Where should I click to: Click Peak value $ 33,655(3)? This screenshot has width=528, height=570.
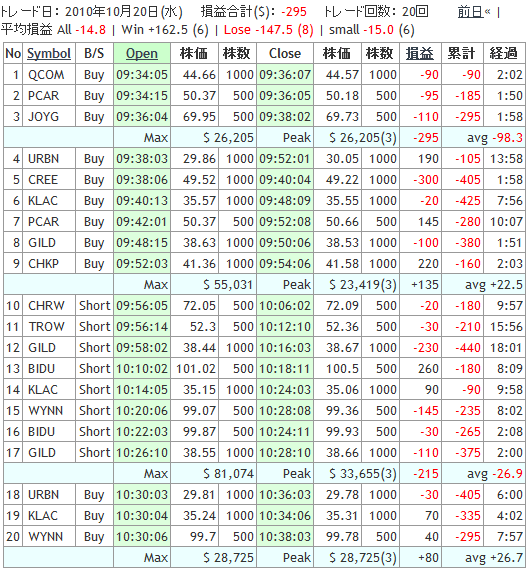363,474
